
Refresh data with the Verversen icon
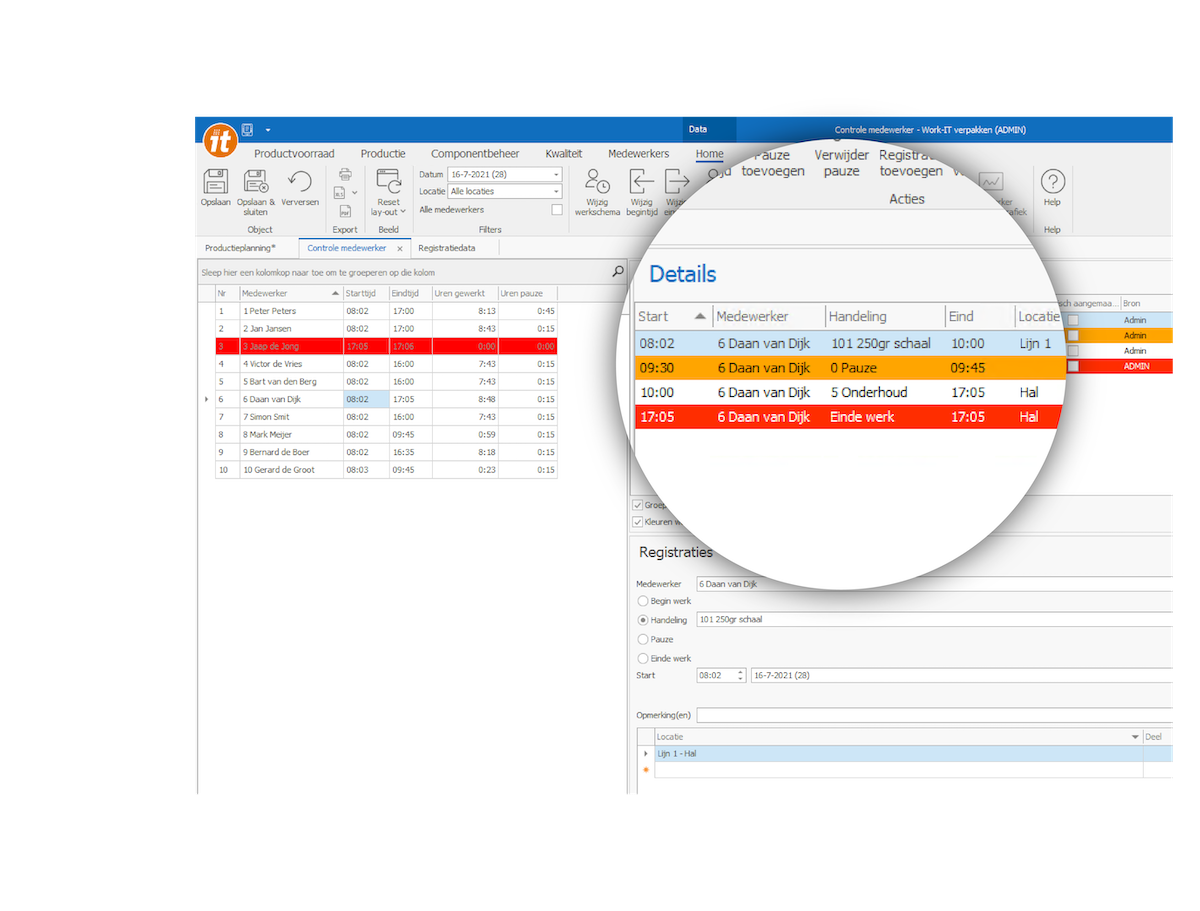click(x=300, y=182)
